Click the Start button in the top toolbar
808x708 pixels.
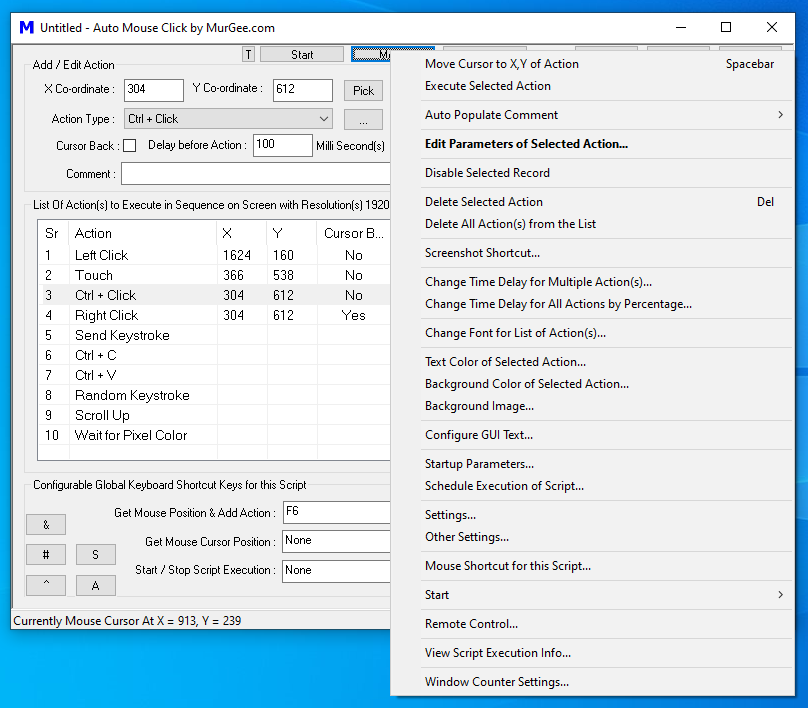(x=302, y=54)
